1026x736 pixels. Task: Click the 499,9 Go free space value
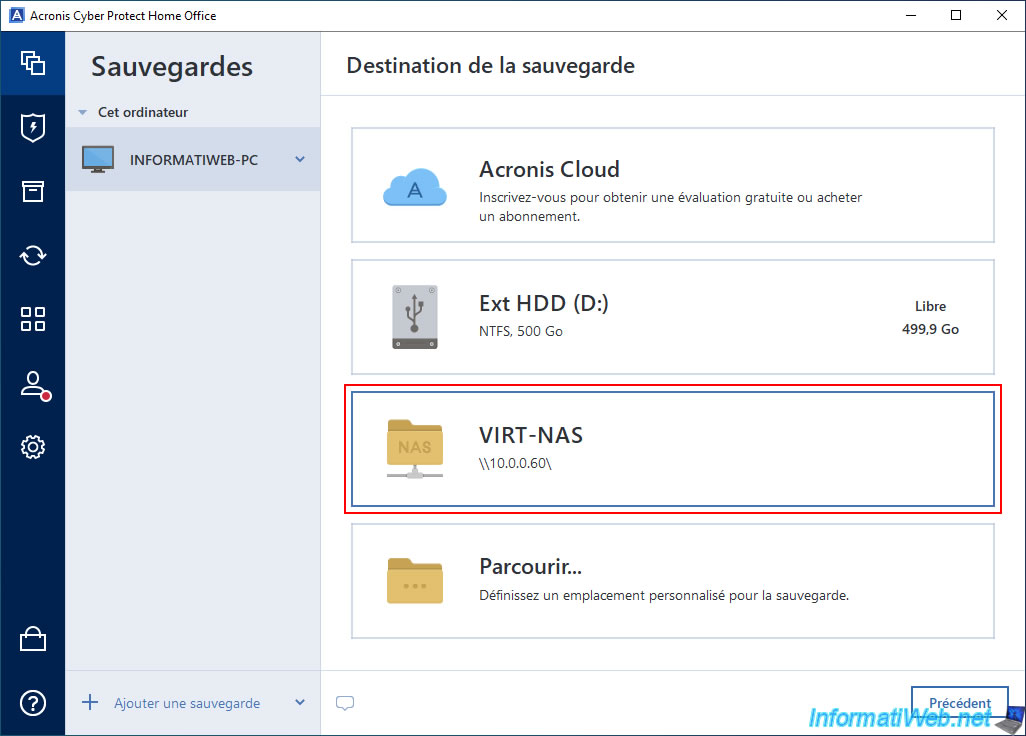[930, 329]
